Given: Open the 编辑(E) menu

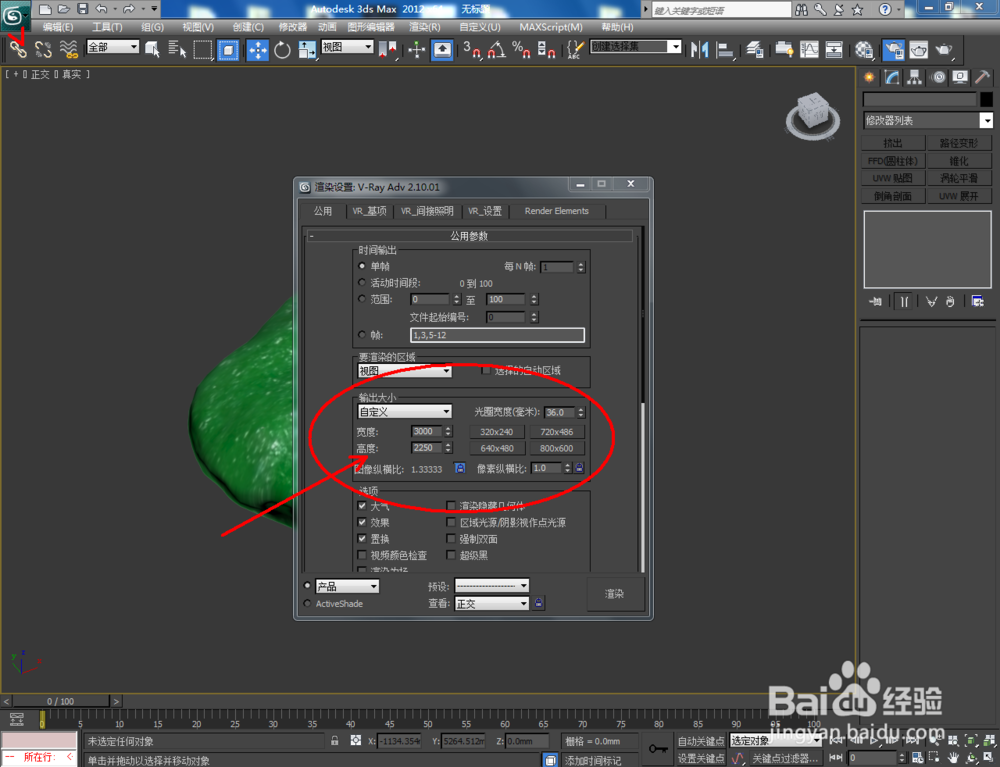Looking at the screenshot, I should pos(58,27).
